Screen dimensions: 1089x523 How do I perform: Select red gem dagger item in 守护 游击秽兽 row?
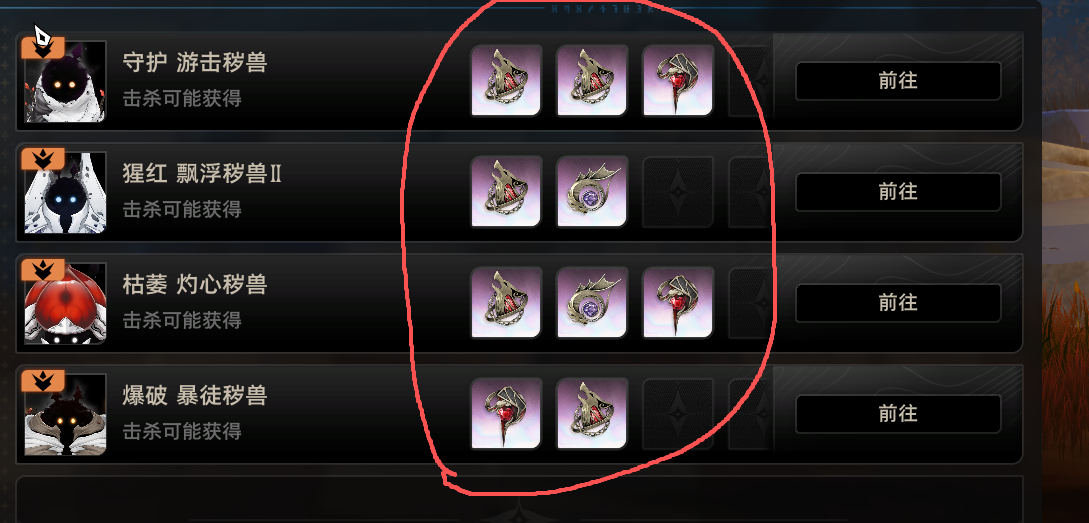coord(678,81)
